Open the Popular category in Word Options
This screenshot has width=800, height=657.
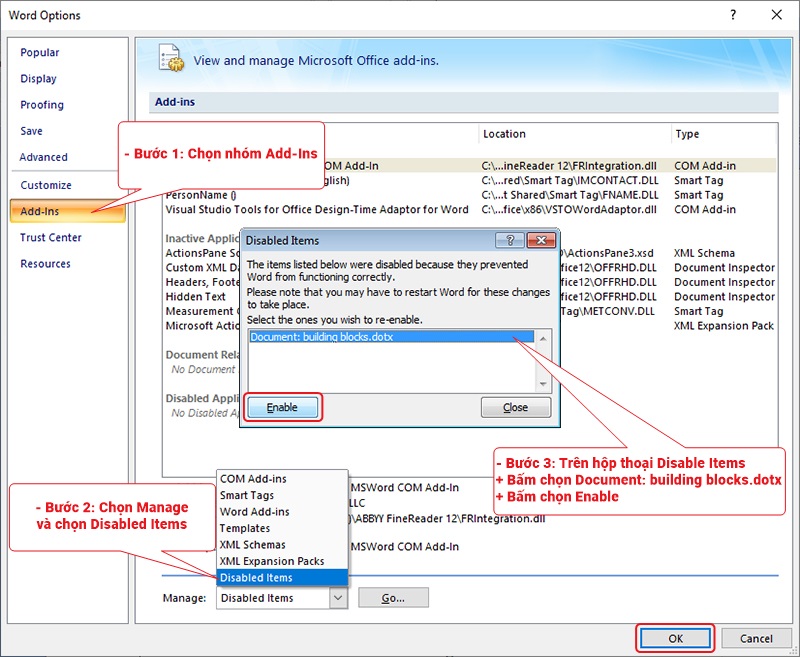[39, 53]
